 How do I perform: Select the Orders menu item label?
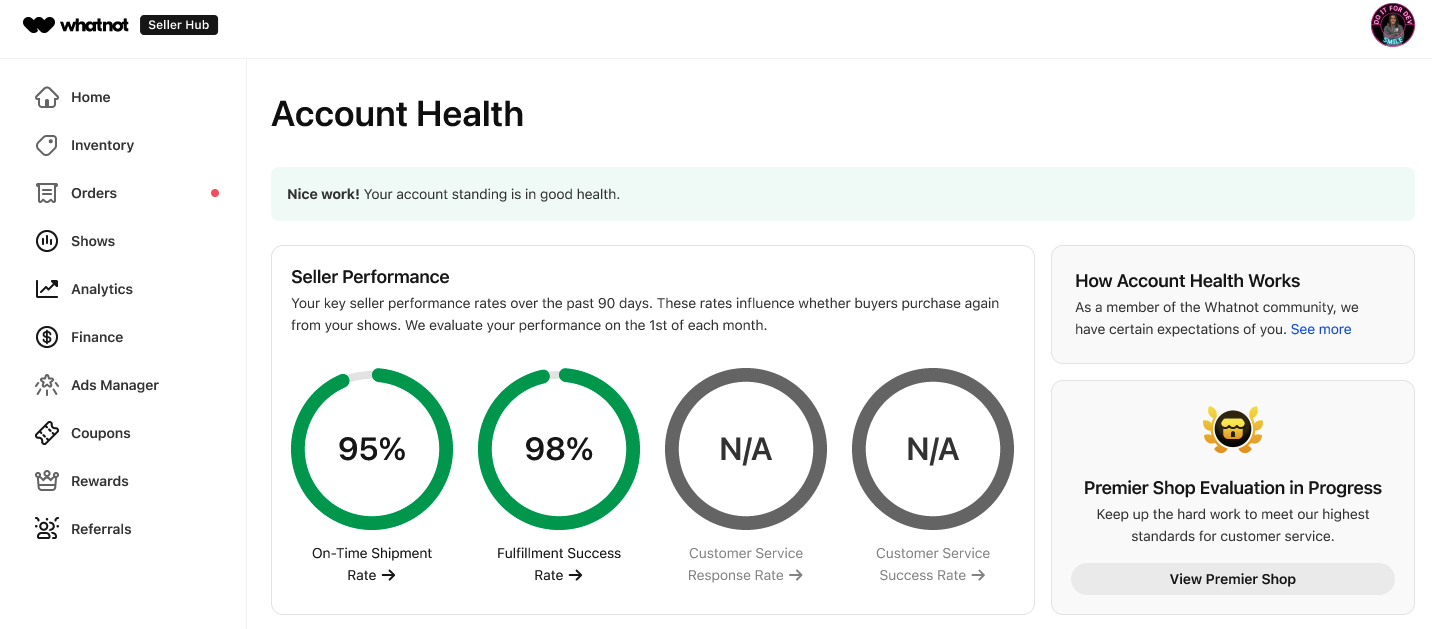click(x=94, y=193)
